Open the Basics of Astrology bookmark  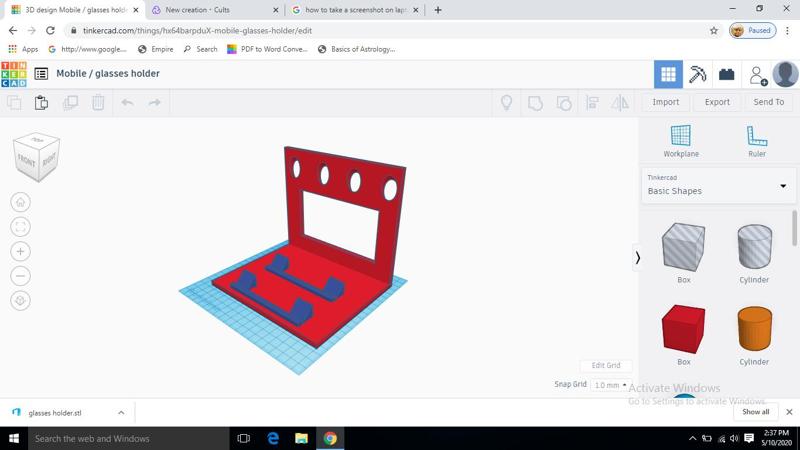(357, 49)
